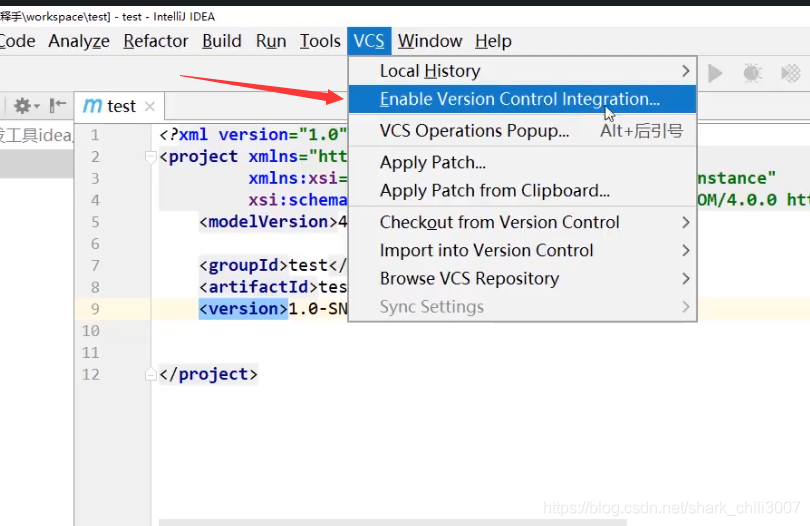Click the Run (play) toolbar icon

(715, 73)
